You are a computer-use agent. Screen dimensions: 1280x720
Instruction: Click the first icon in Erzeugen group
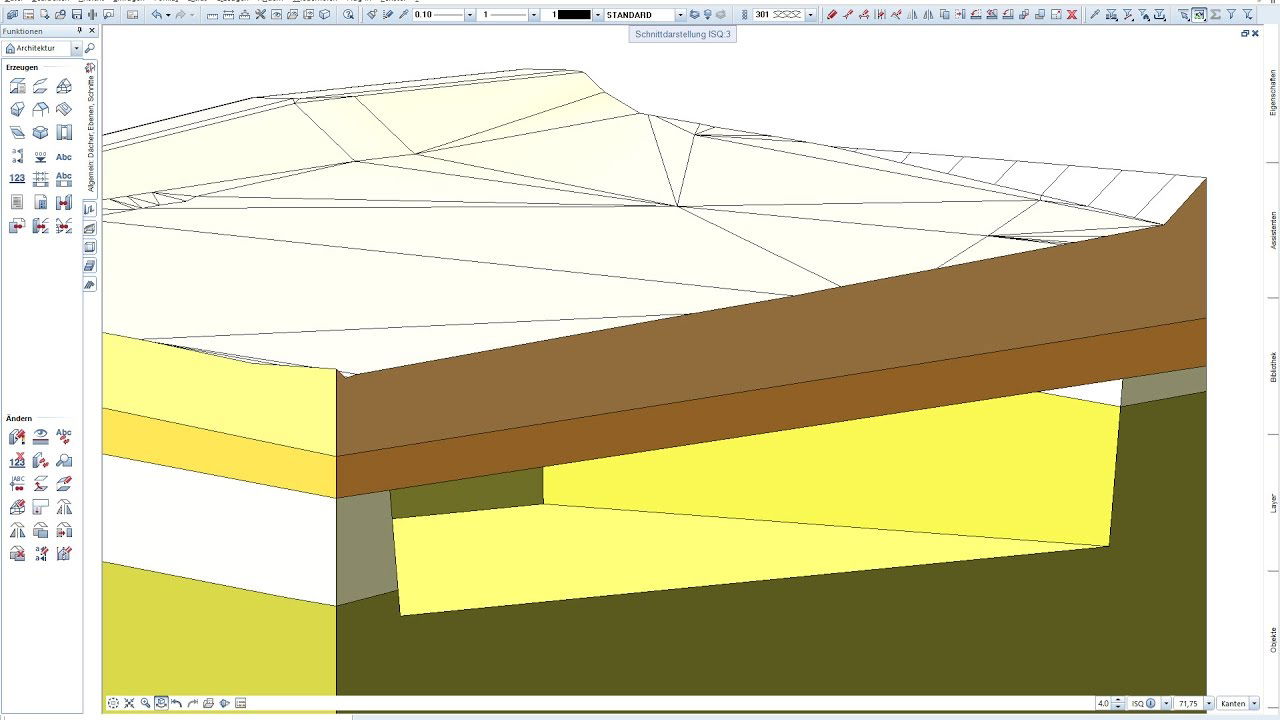click(x=17, y=86)
